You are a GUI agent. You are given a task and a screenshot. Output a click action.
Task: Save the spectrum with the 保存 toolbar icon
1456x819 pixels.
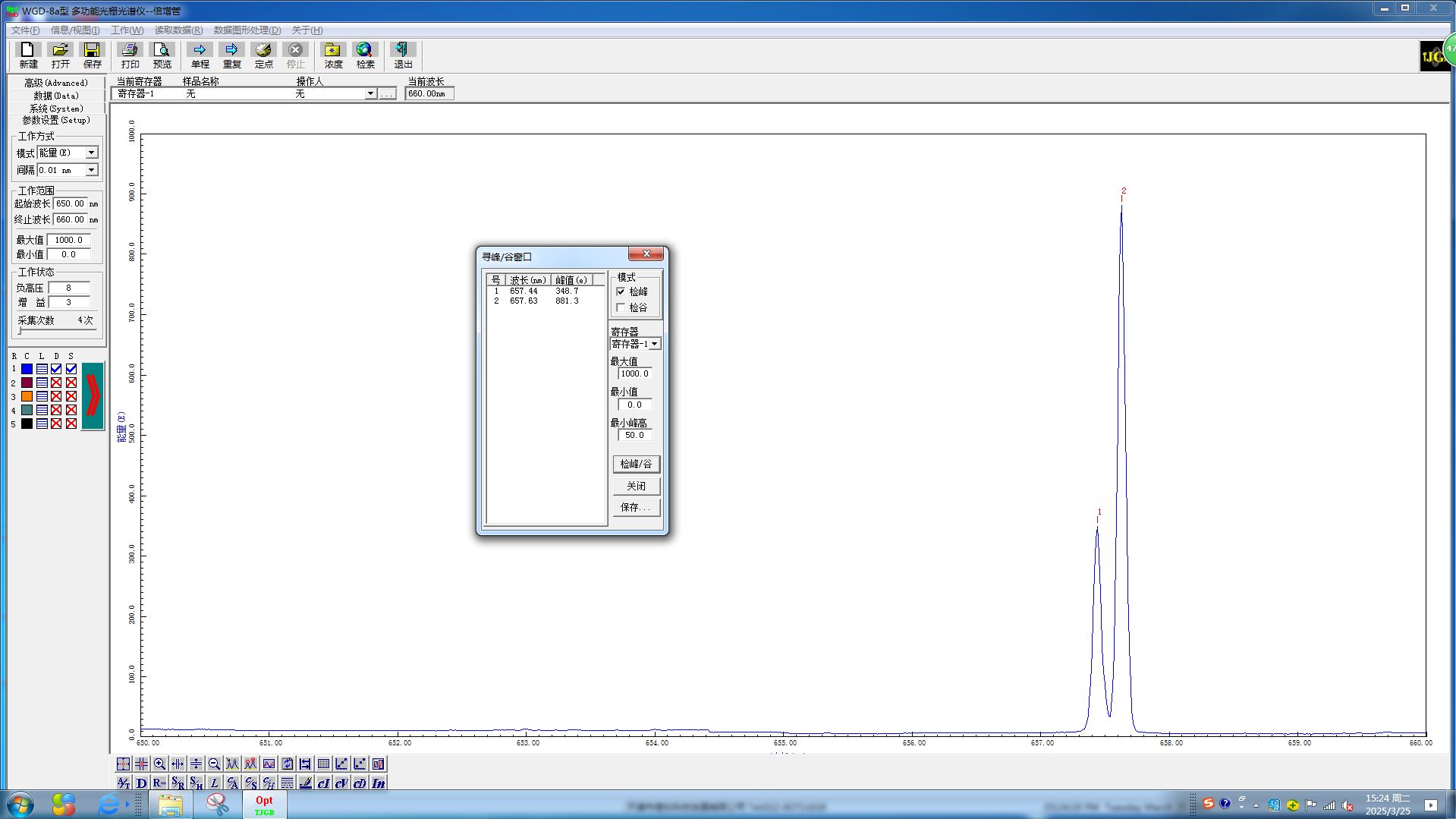tap(92, 55)
